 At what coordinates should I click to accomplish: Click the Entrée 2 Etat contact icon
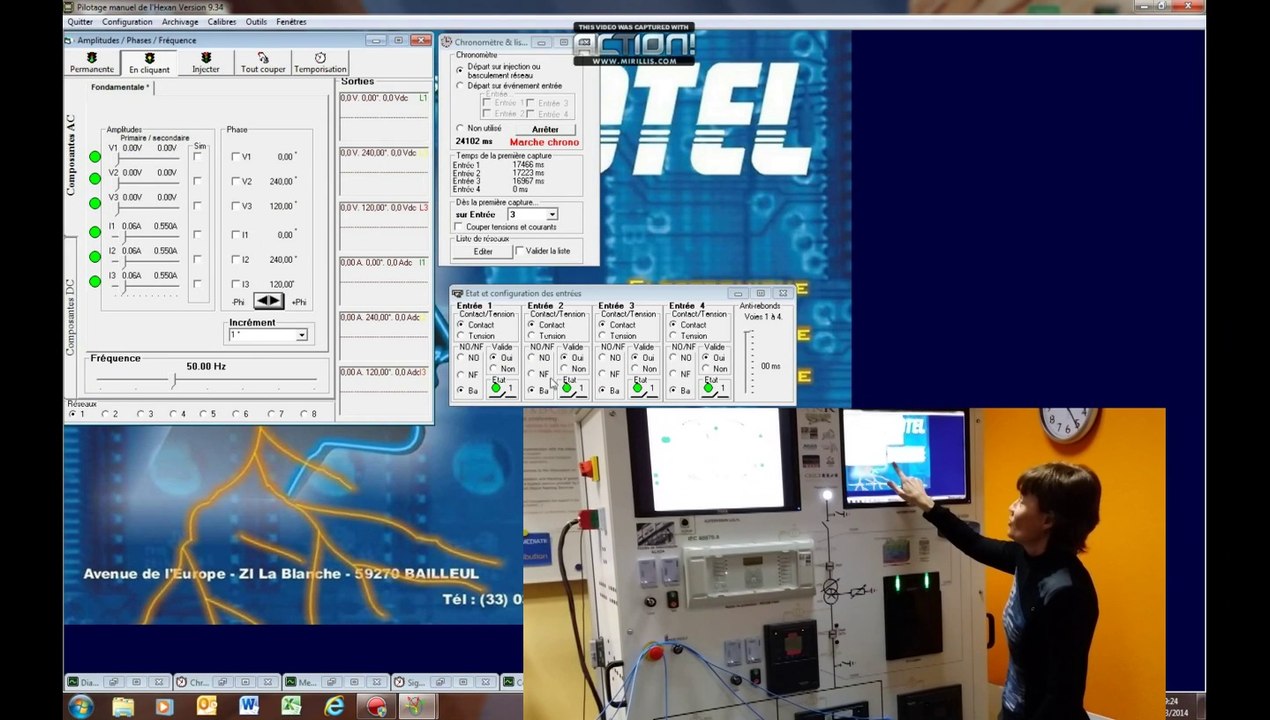tap(572, 388)
